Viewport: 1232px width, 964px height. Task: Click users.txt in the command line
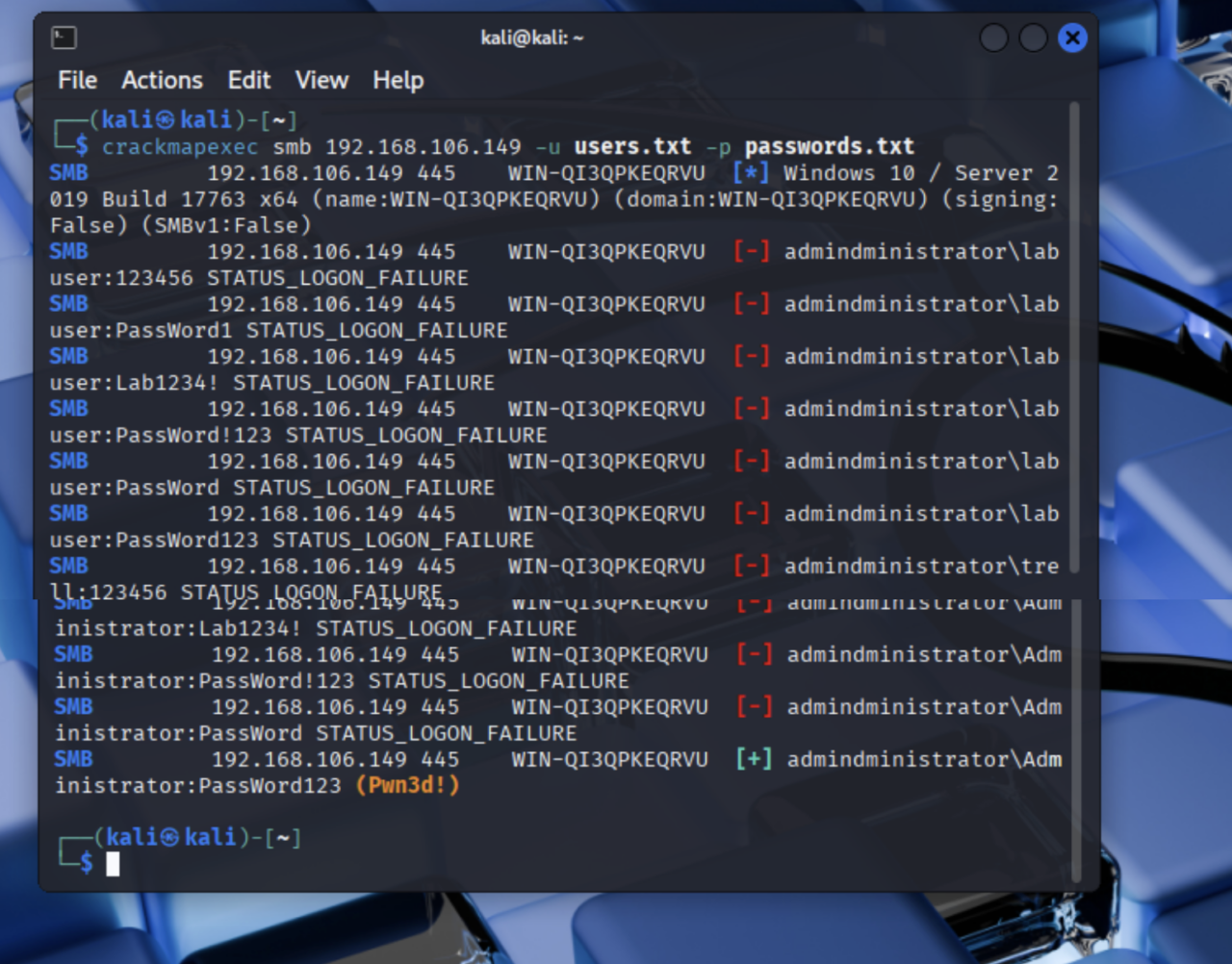[632, 146]
